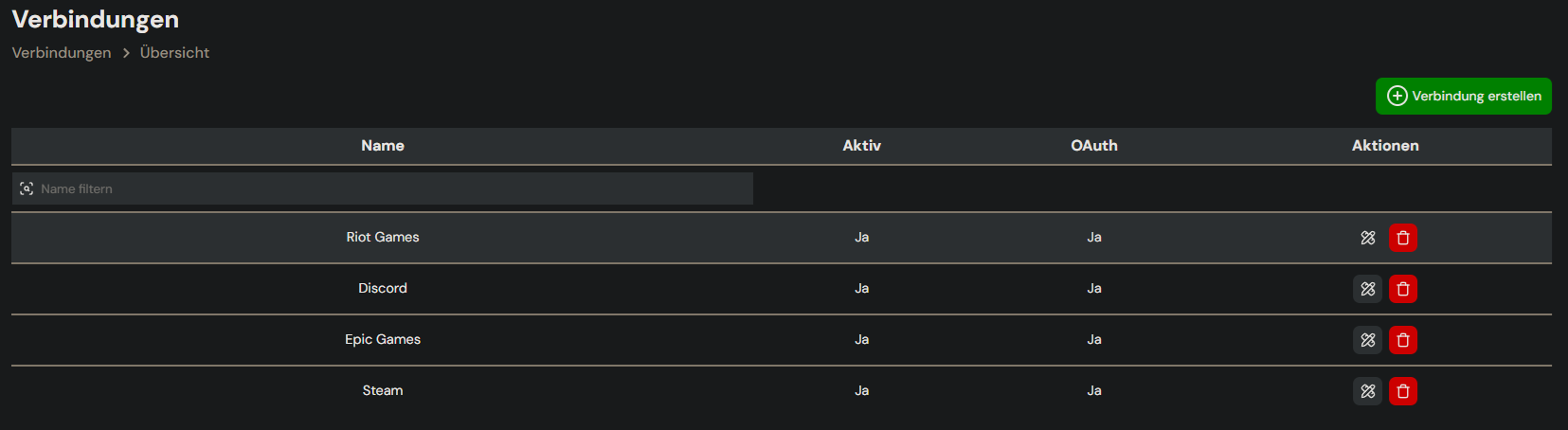The height and width of the screenshot is (430, 1568).
Task: Select the Discord row name
Action: [x=383, y=288]
